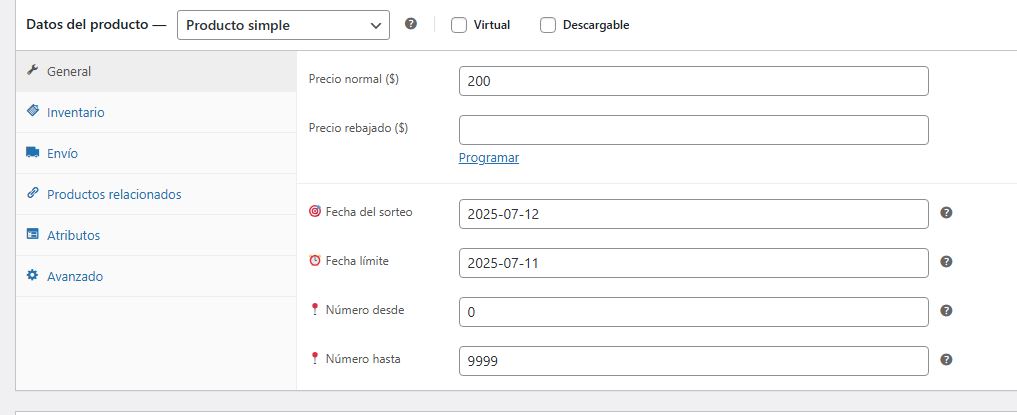Click help icon beside Fecha límite
The height and width of the screenshot is (415, 1017).
coord(946,262)
